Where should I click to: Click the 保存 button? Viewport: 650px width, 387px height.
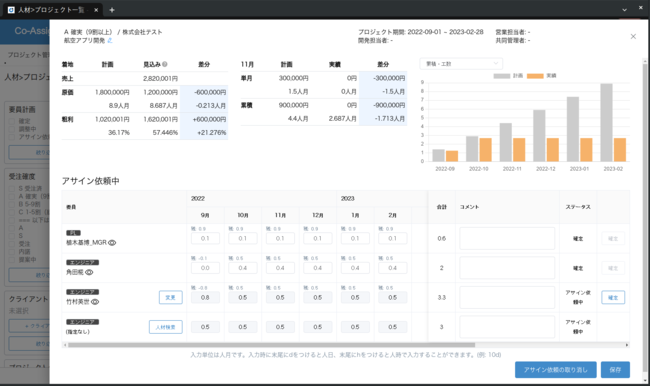[616, 370]
